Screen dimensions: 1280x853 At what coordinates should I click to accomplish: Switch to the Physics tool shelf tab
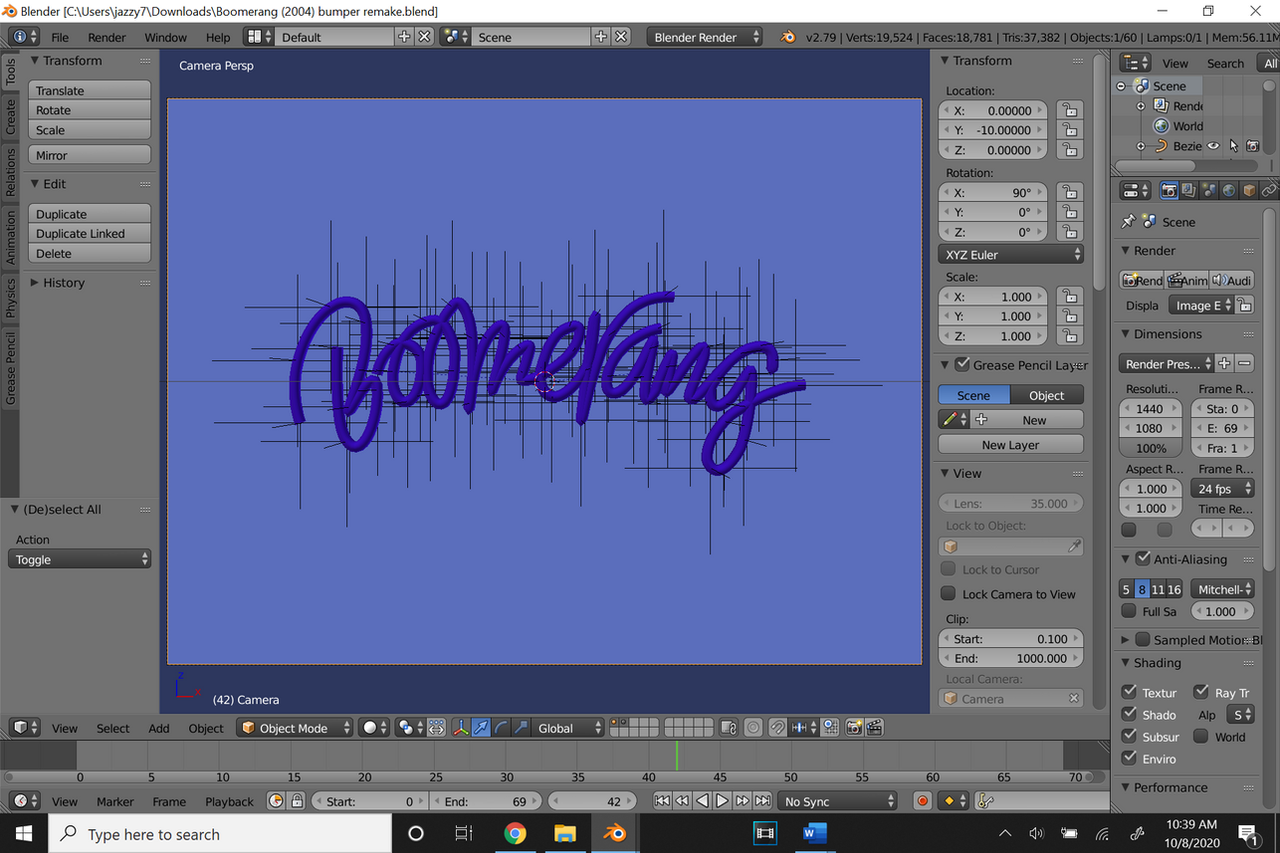11,298
